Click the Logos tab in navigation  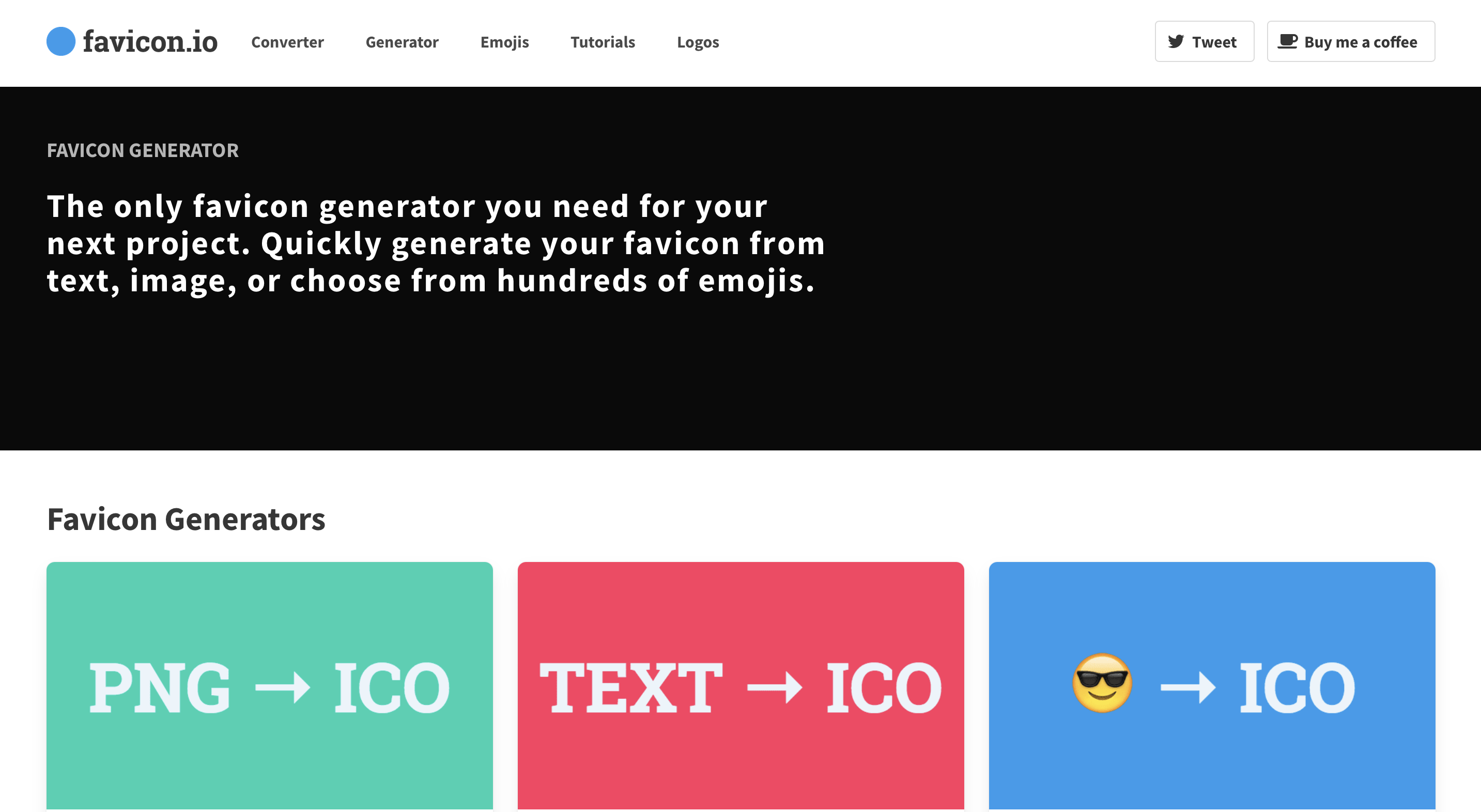pyautogui.click(x=697, y=41)
